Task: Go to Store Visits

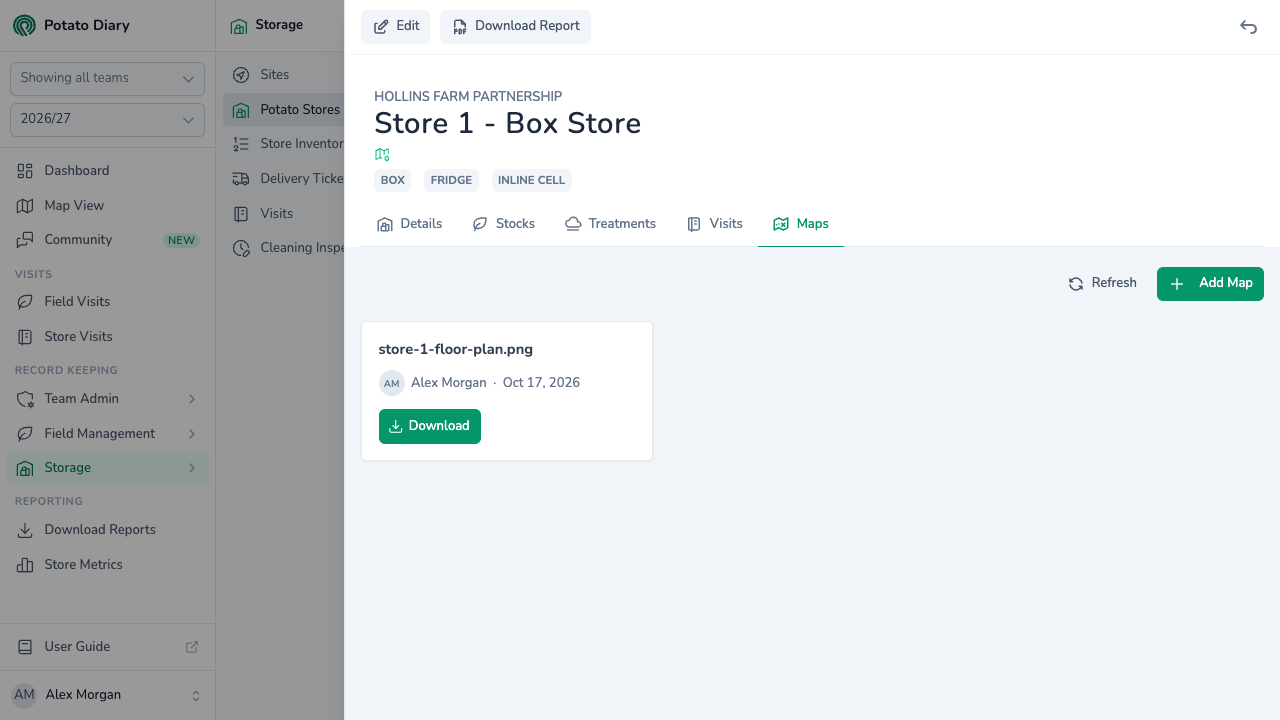Action: tap(108, 337)
